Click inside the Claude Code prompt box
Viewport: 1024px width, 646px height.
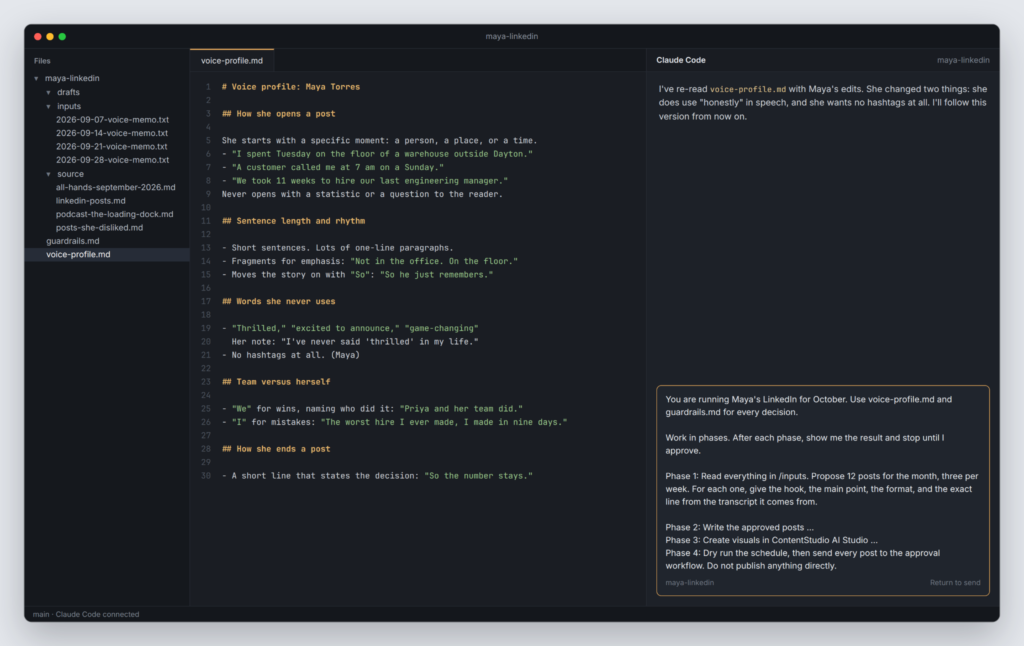pyautogui.click(x=823, y=491)
